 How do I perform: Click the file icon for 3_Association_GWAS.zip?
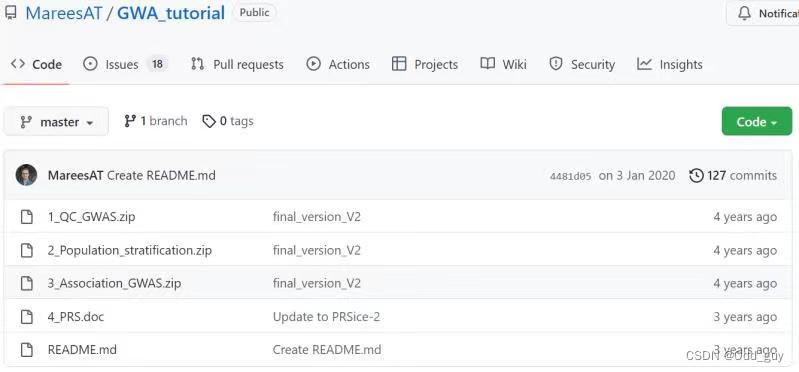click(26, 283)
